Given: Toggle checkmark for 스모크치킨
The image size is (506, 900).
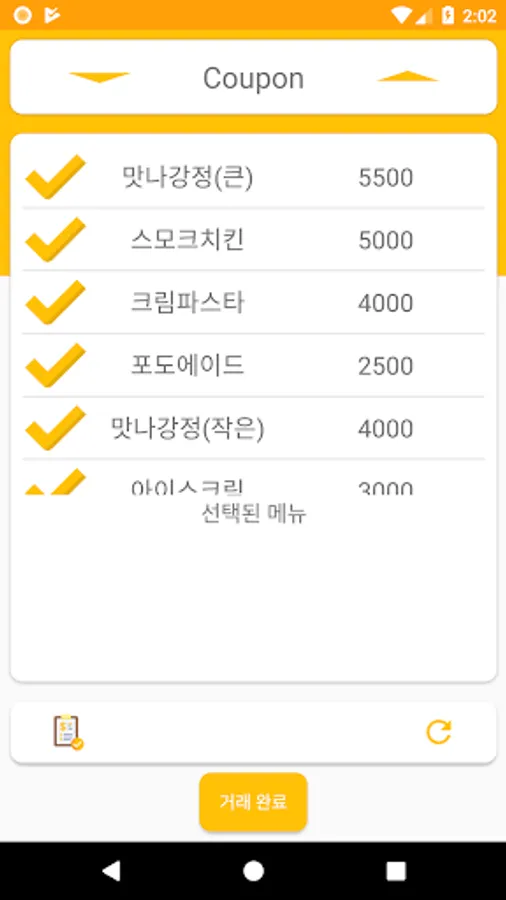Looking at the screenshot, I should (x=56, y=239).
